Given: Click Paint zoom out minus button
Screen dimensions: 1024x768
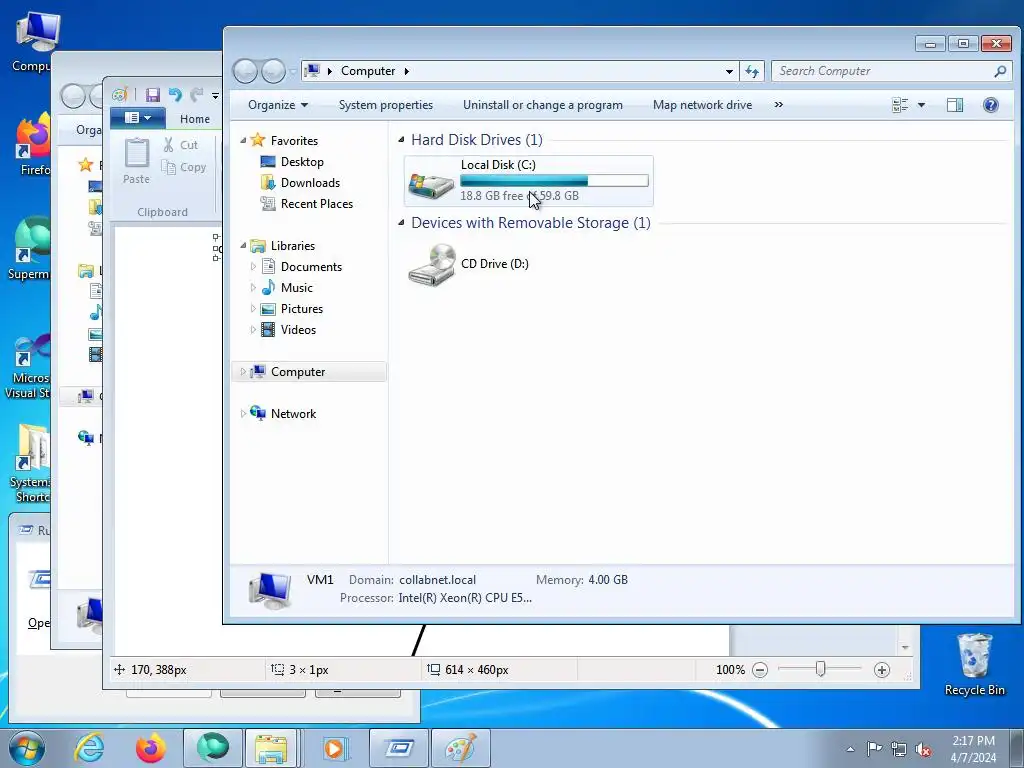Looking at the screenshot, I should [x=760, y=670].
